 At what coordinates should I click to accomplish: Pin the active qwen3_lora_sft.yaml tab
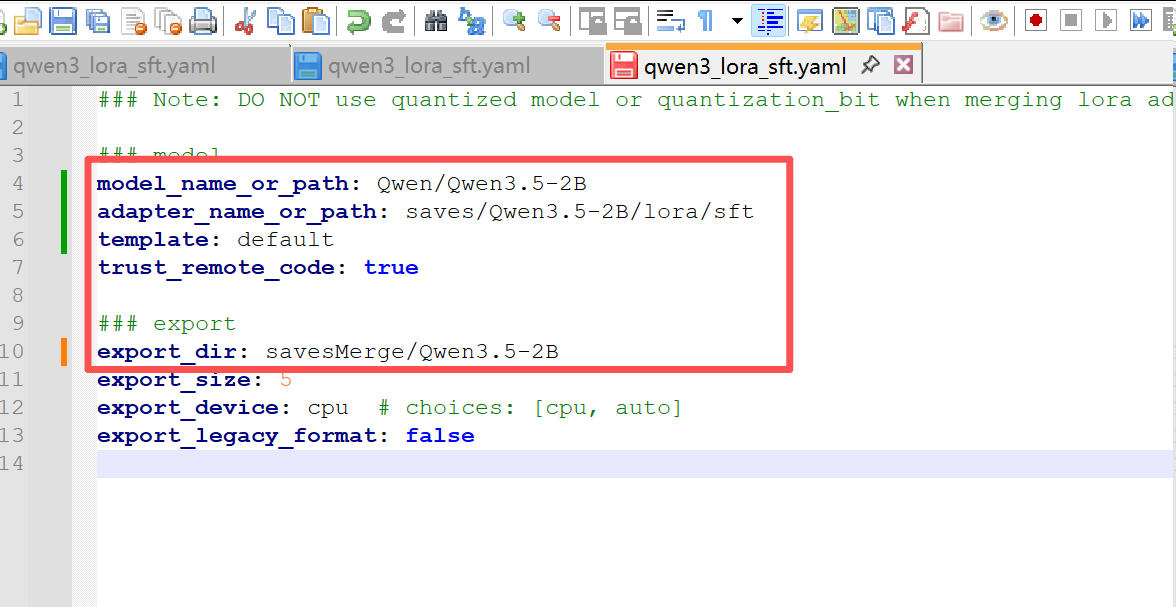(x=870, y=66)
